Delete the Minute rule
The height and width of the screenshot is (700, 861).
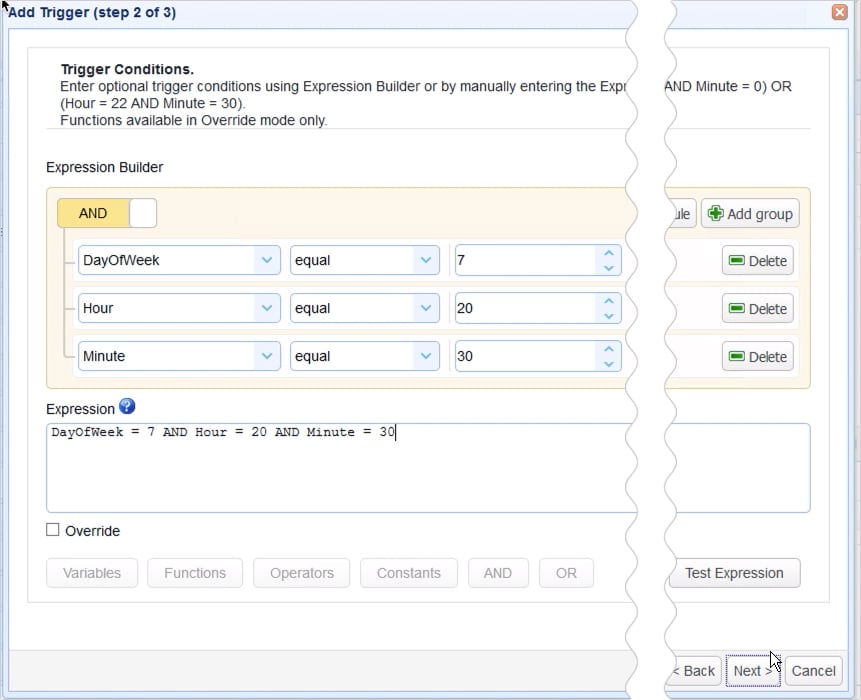point(757,356)
